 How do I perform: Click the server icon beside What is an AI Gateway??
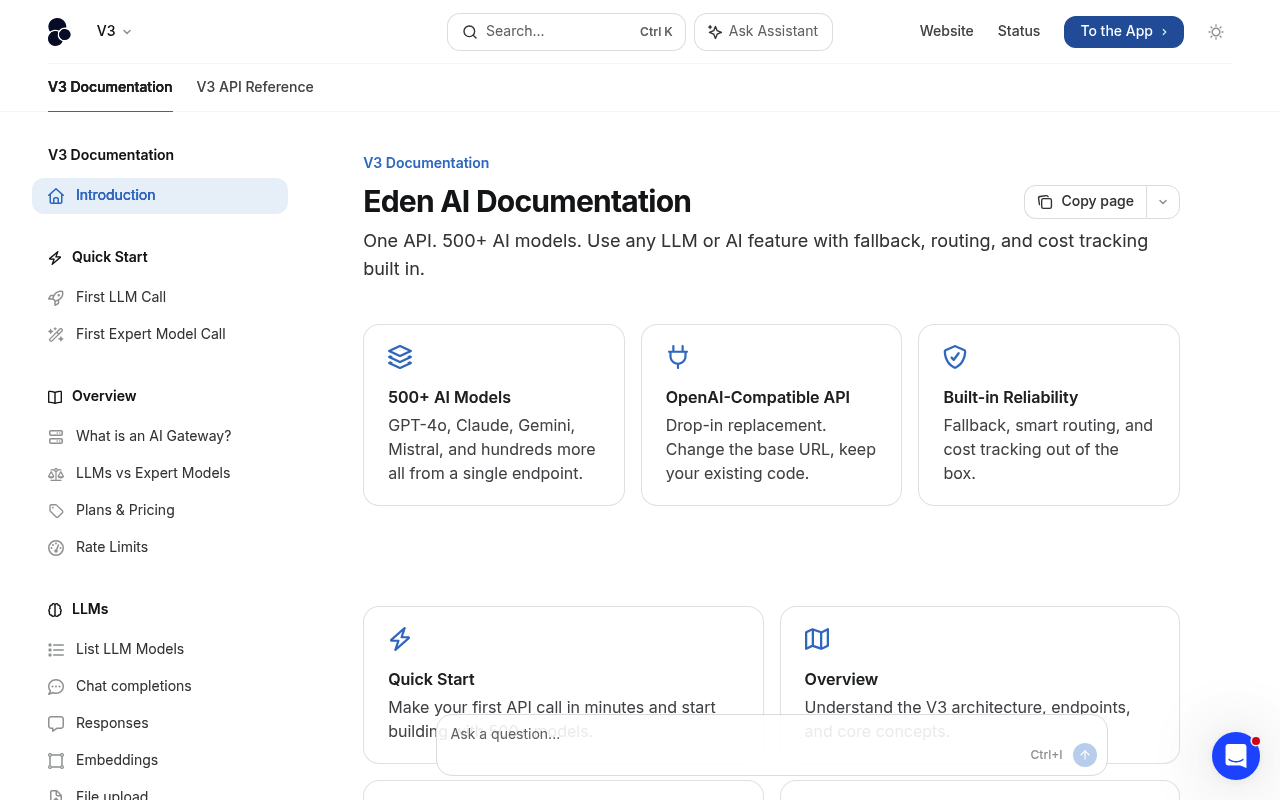pos(56,437)
